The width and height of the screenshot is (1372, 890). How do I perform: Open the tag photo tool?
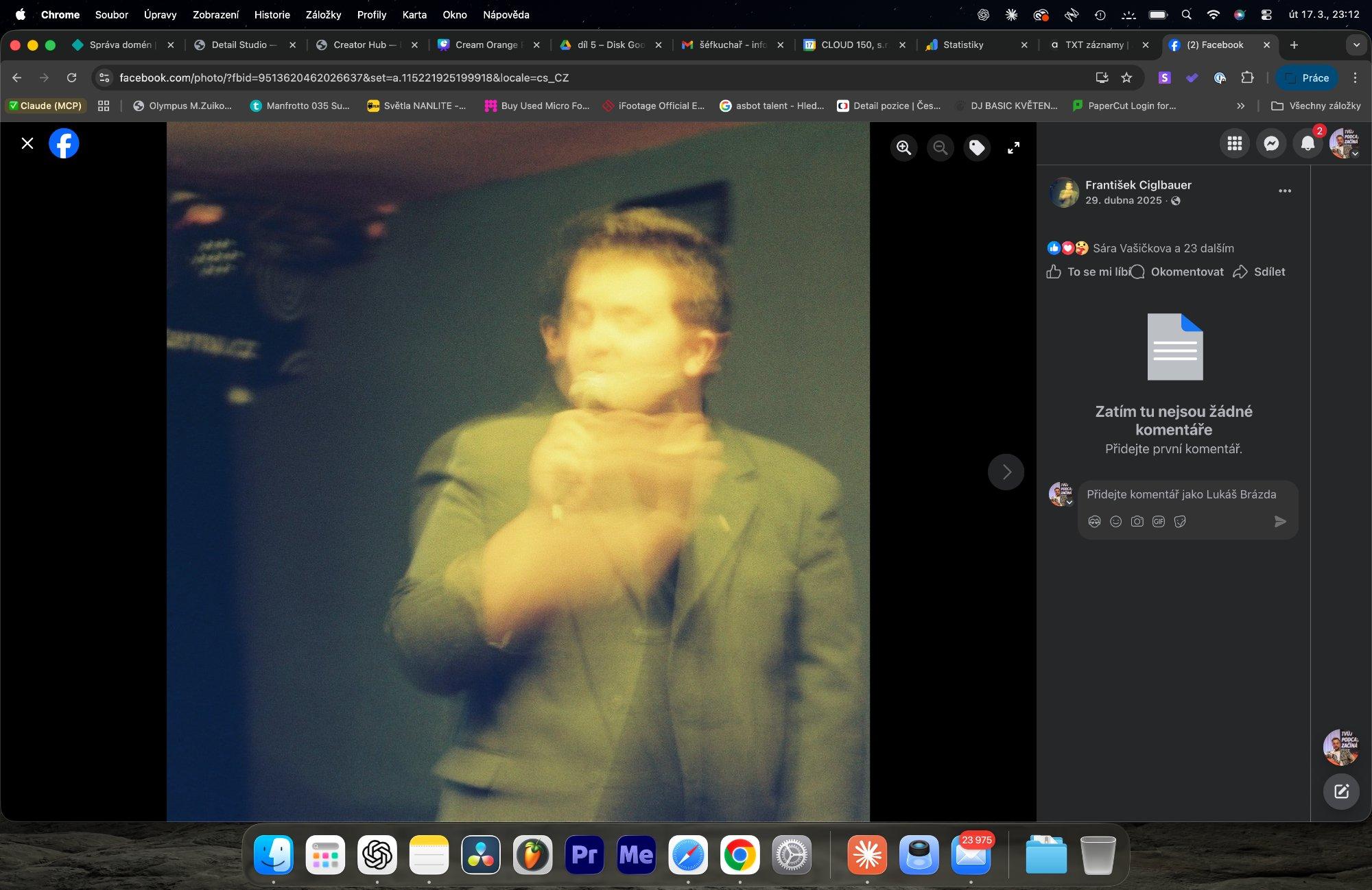pyautogui.click(x=977, y=147)
